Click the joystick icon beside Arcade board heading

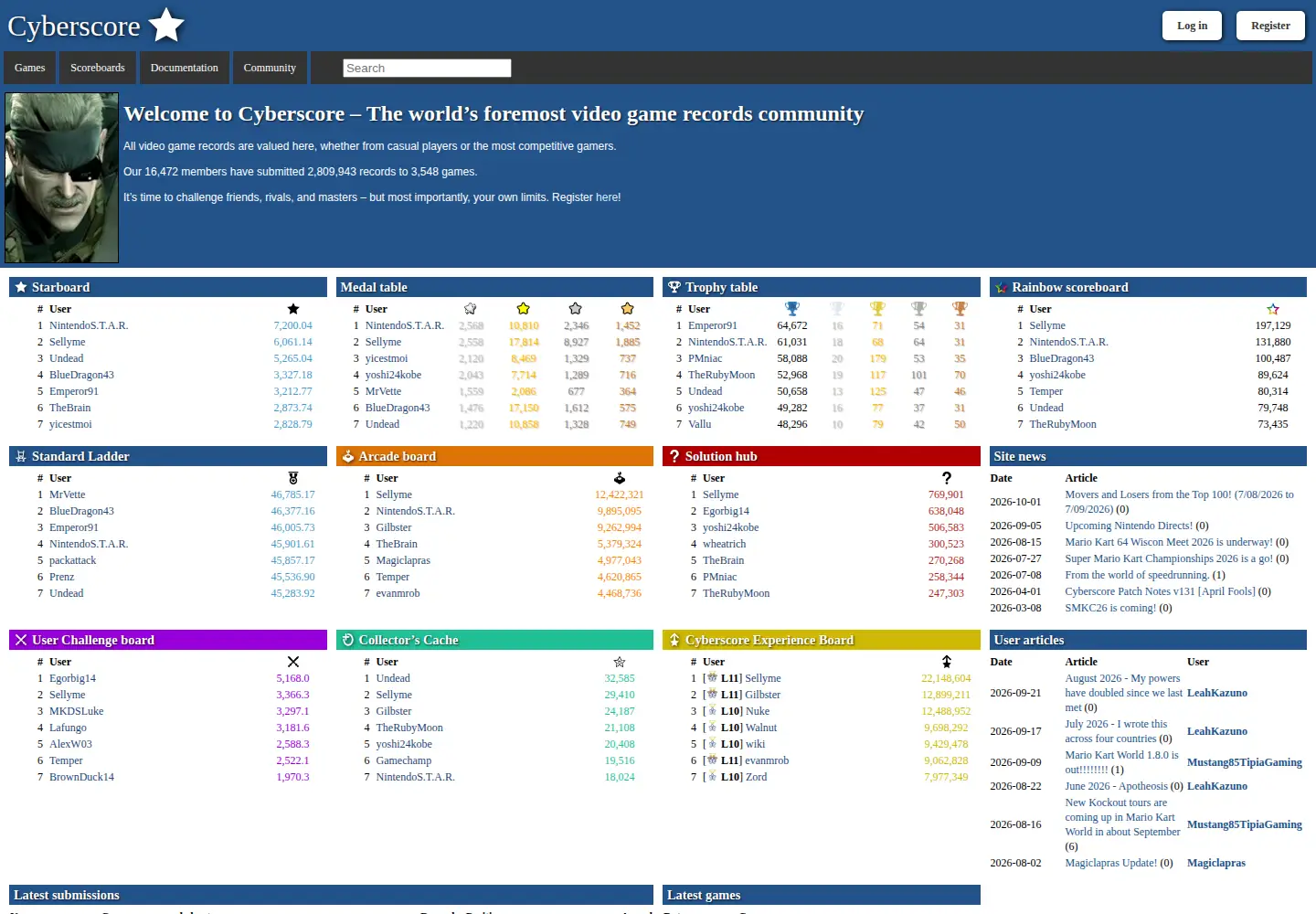click(x=347, y=456)
